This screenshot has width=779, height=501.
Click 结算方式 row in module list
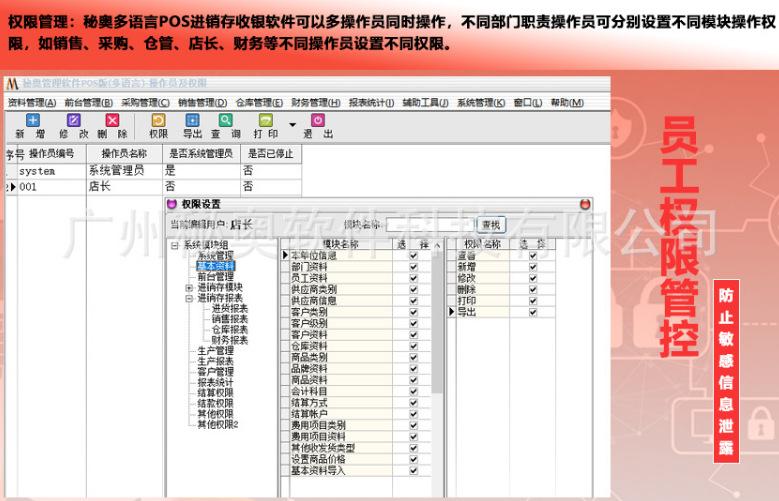(x=355, y=403)
